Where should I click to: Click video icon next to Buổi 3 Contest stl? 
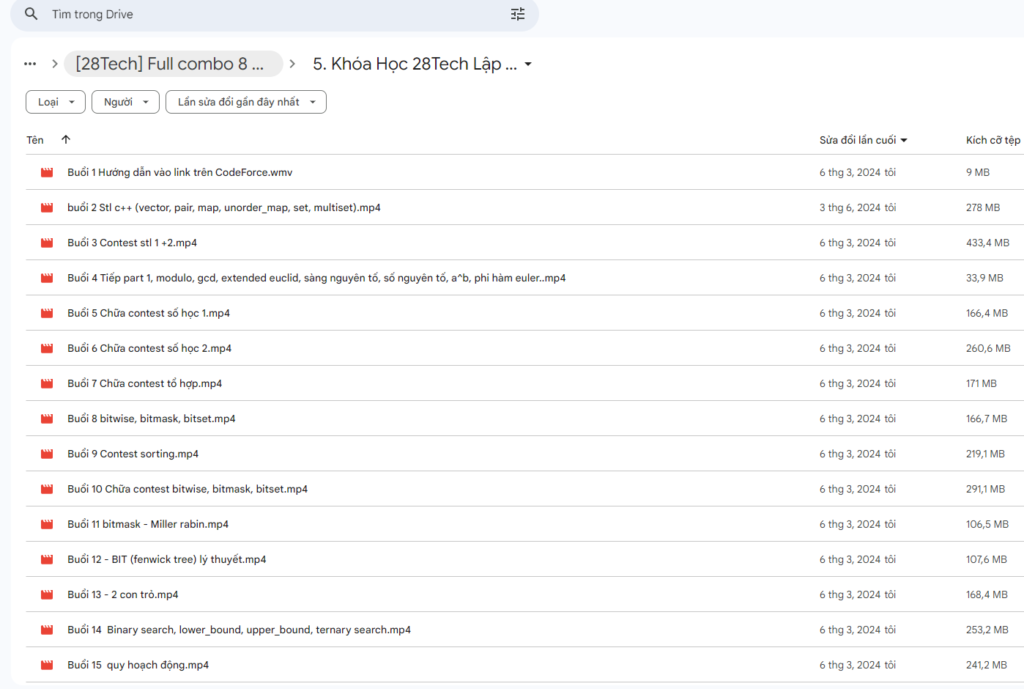click(x=46, y=243)
